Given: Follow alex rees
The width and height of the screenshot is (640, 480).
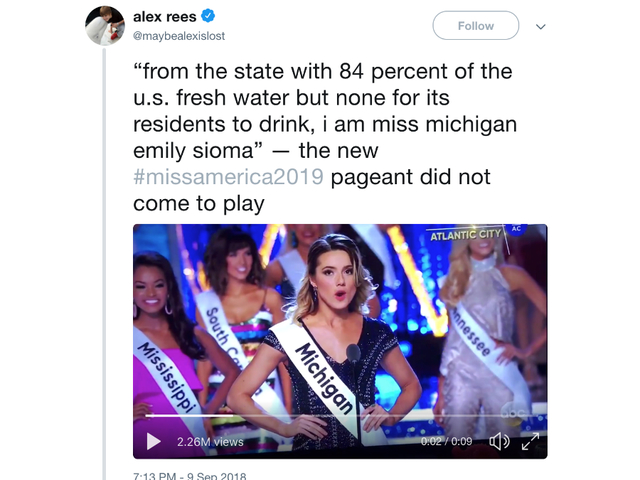Looking at the screenshot, I should [x=475, y=26].
